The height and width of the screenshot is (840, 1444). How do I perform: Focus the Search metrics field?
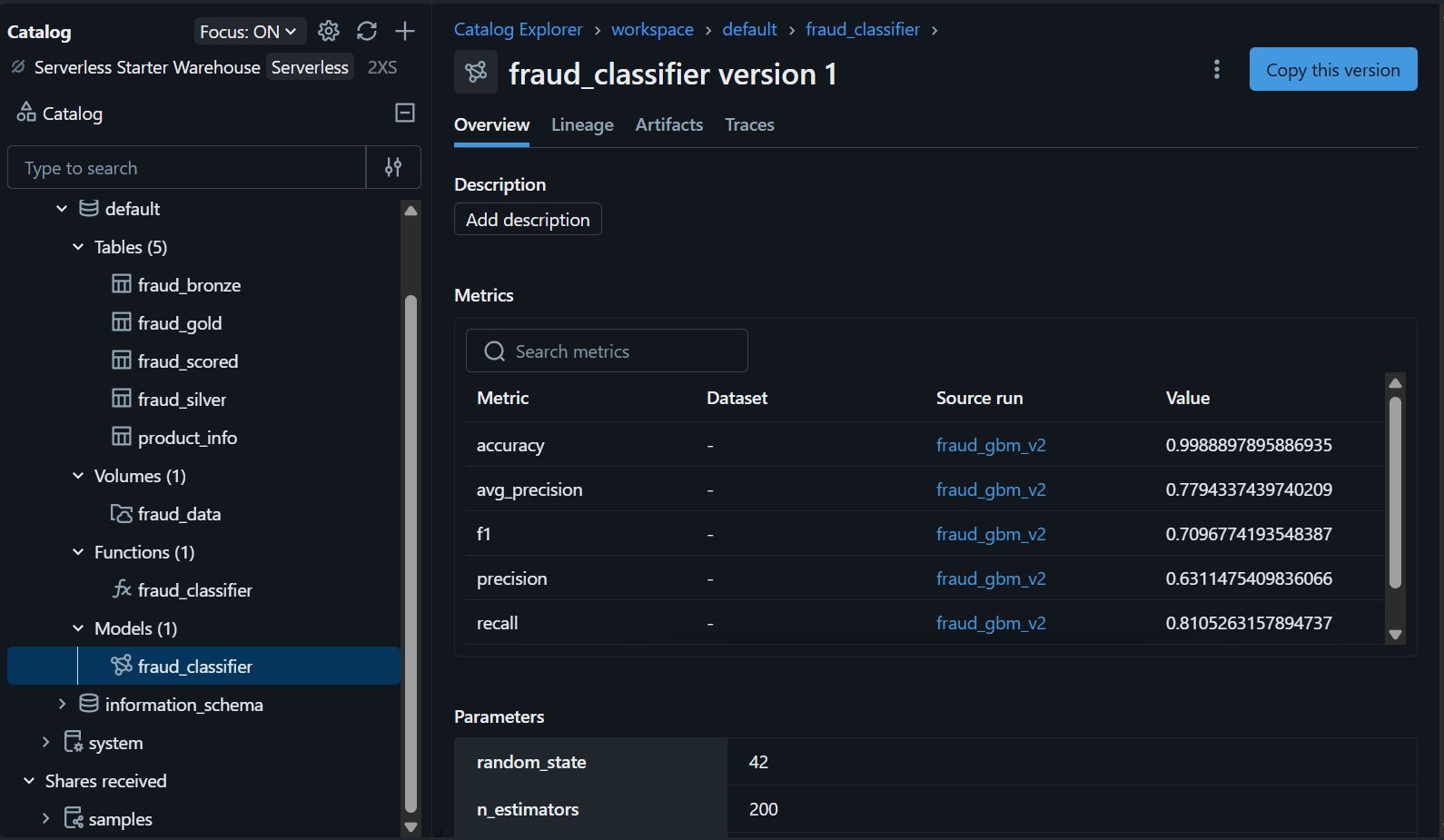click(607, 351)
